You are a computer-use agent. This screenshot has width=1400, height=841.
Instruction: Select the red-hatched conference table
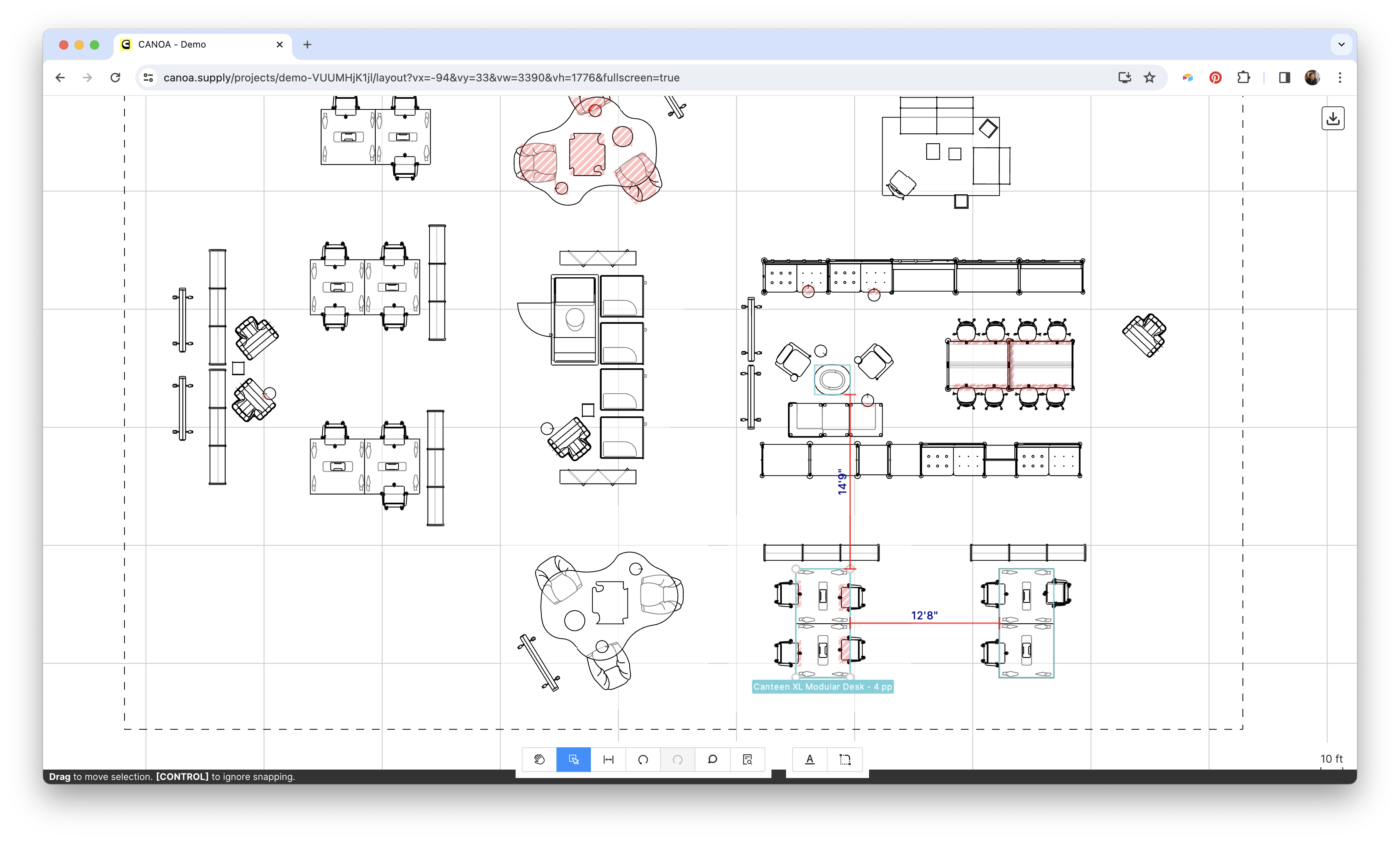point(1010,366)
